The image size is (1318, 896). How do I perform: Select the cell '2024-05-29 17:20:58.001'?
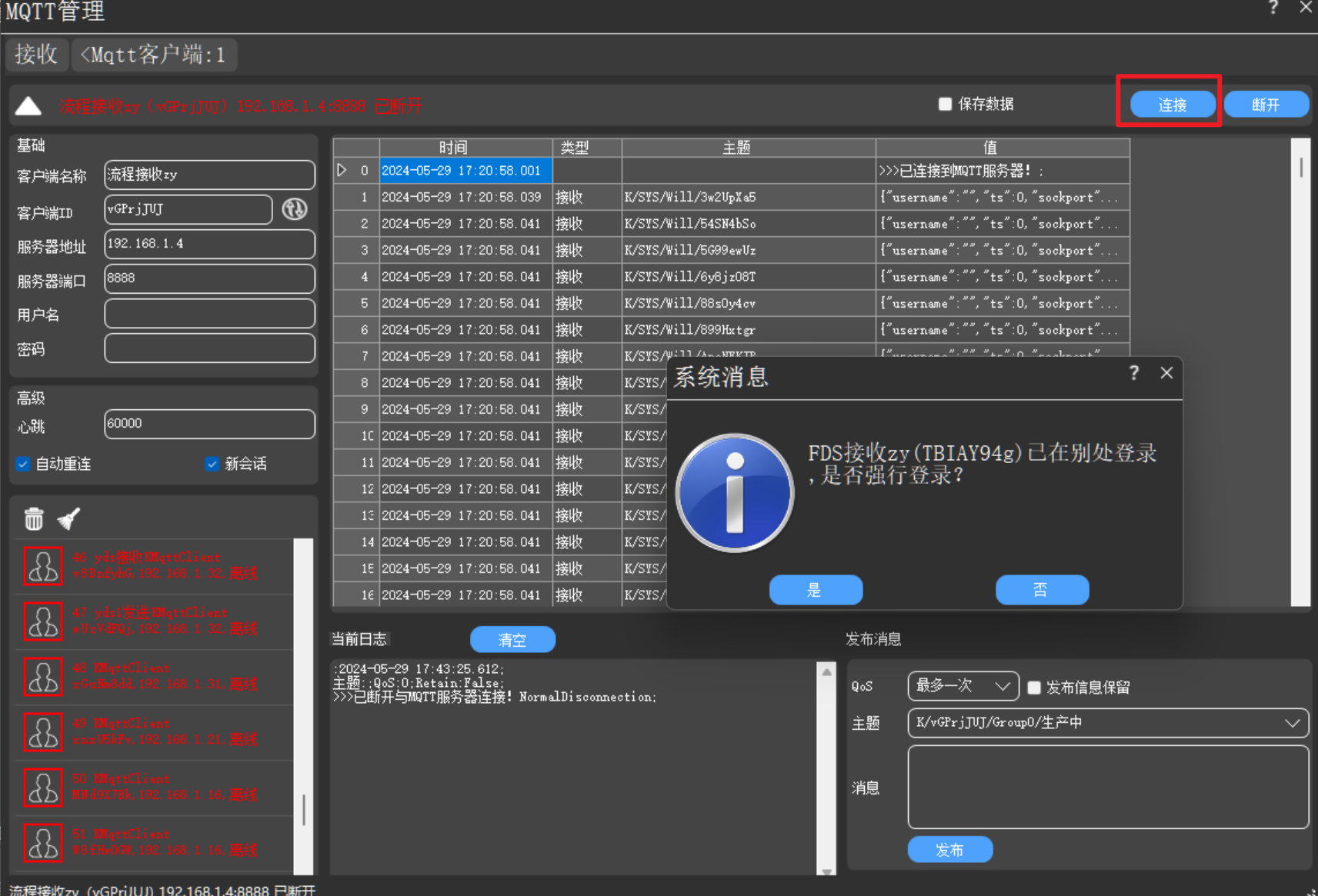pyautogui.click(x=465, y=171)
